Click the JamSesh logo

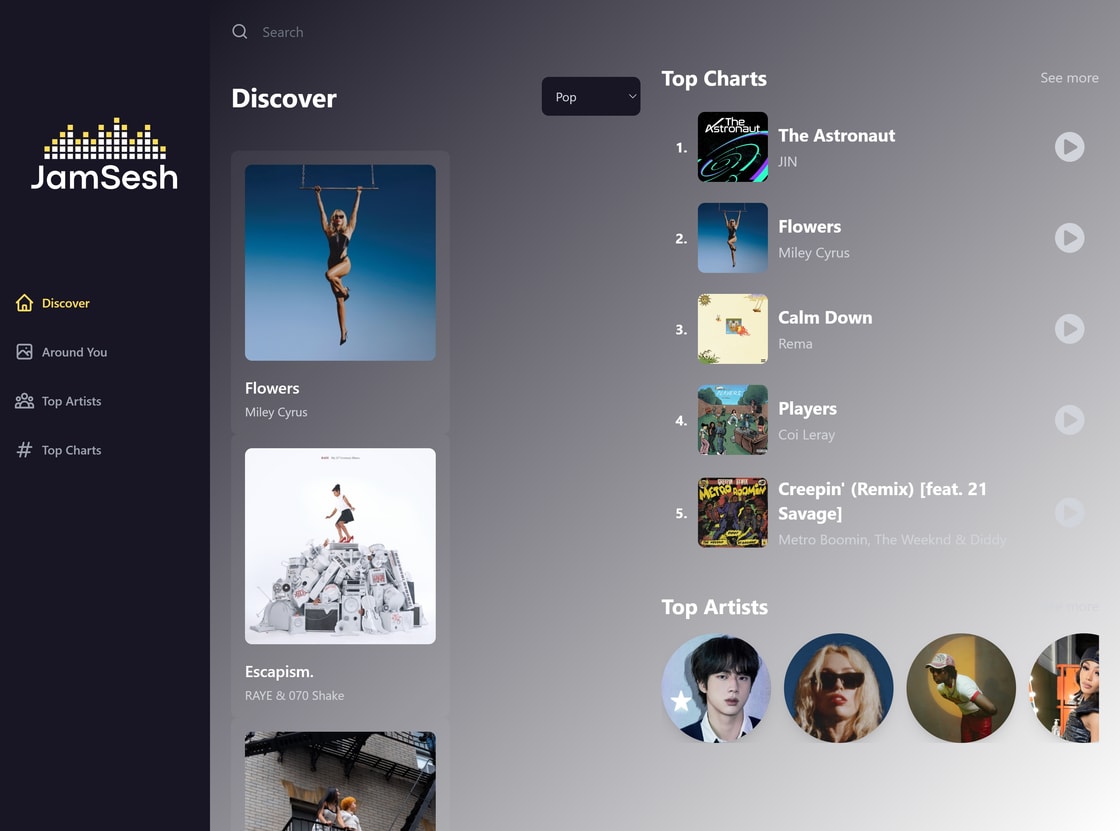[104, 155]
